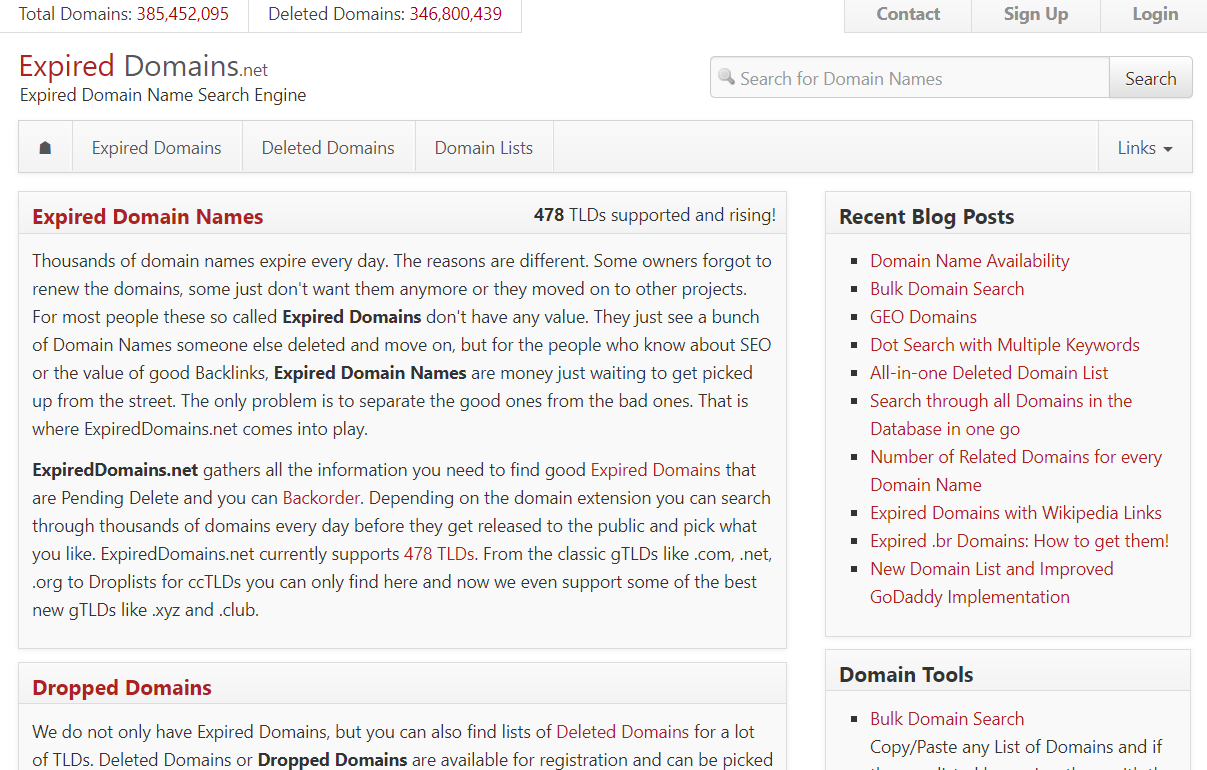Go to the Expired Domains.net site logo
The width and height of the screenshot is (1207, 770).
143,67
